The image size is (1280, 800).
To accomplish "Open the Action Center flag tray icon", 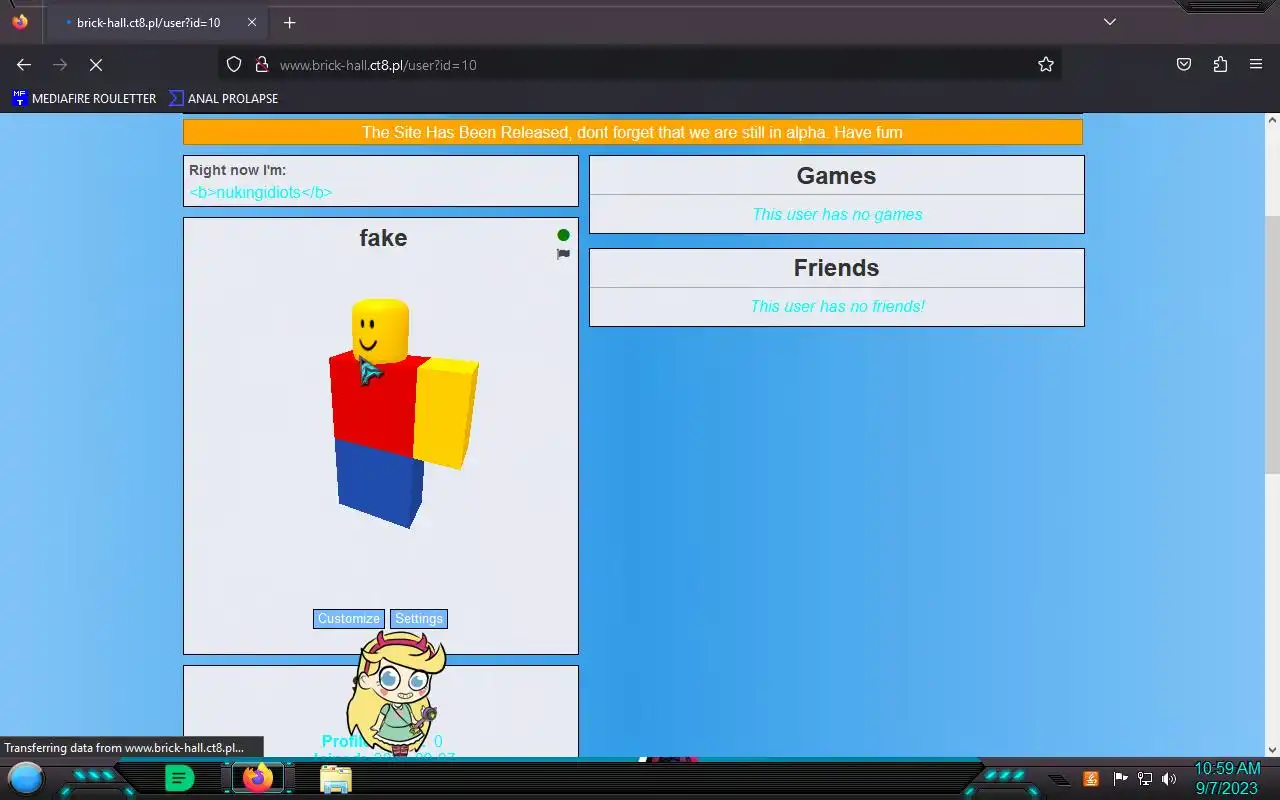I will point(1120,779).
